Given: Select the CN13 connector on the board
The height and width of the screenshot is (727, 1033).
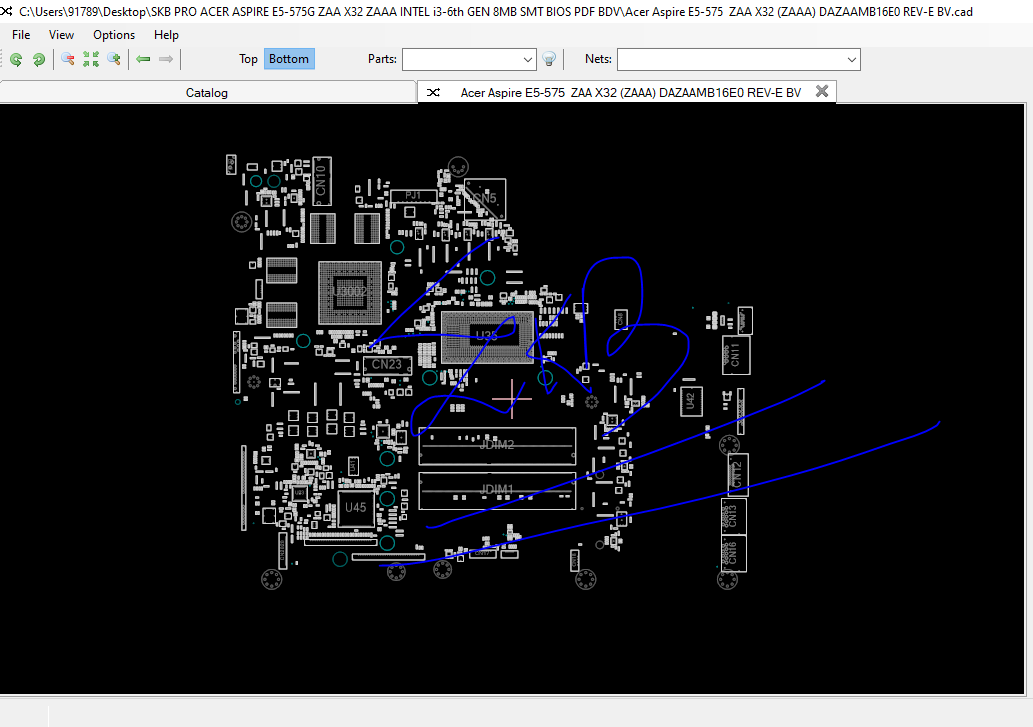Looking at the screenshot, I should pyautogui.click(x=733, y=516).
